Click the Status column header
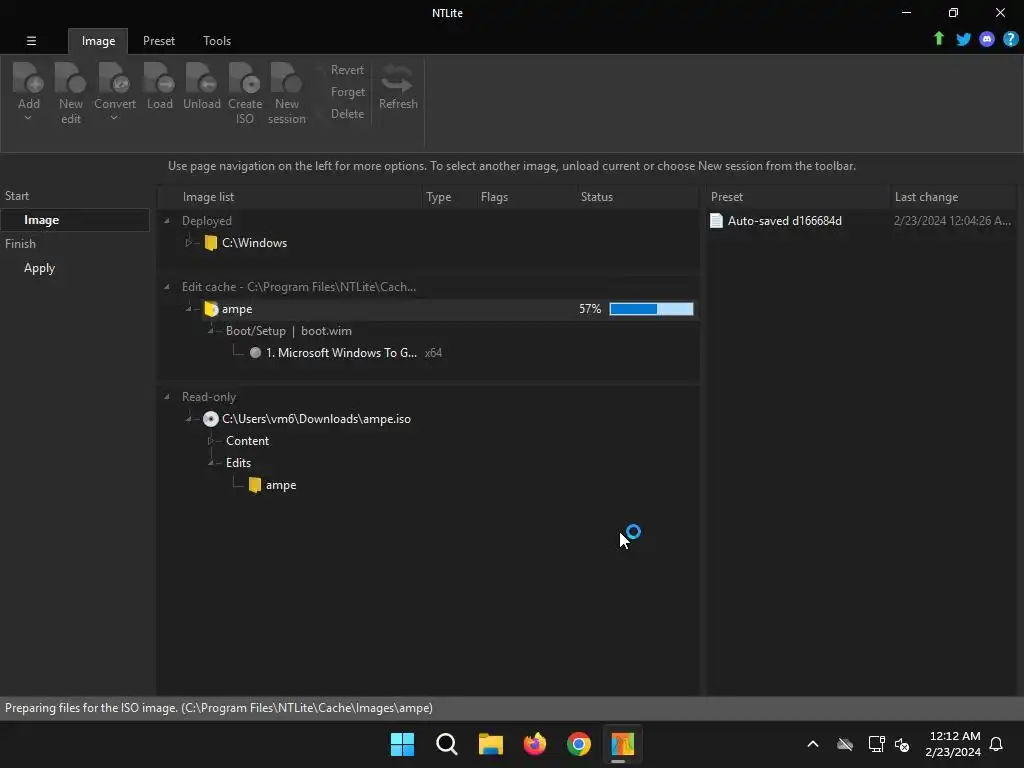Viewport: 1024px width, 768px height. coord(637,197)
